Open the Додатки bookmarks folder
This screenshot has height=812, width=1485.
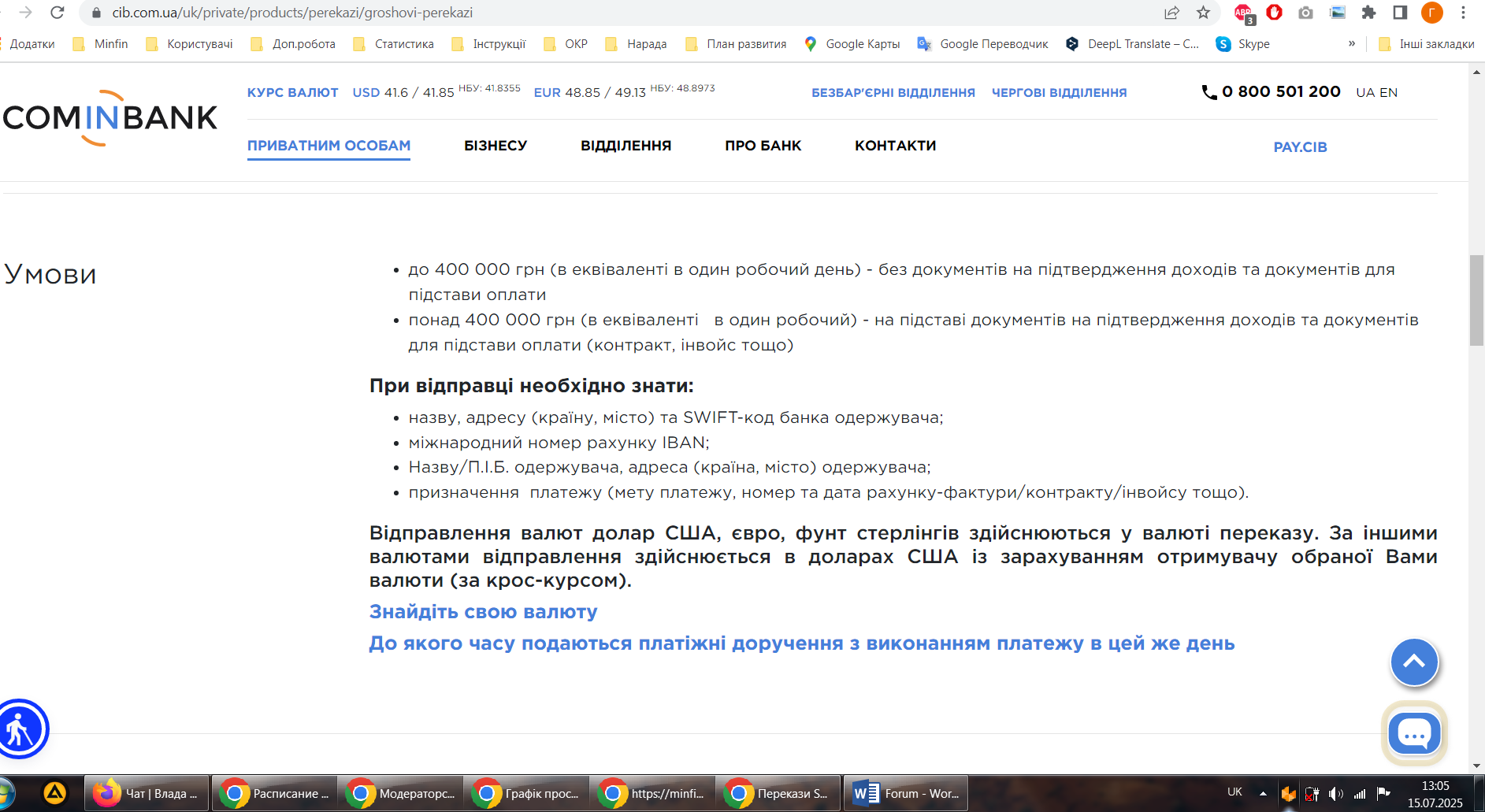click(x=30, y=44)
